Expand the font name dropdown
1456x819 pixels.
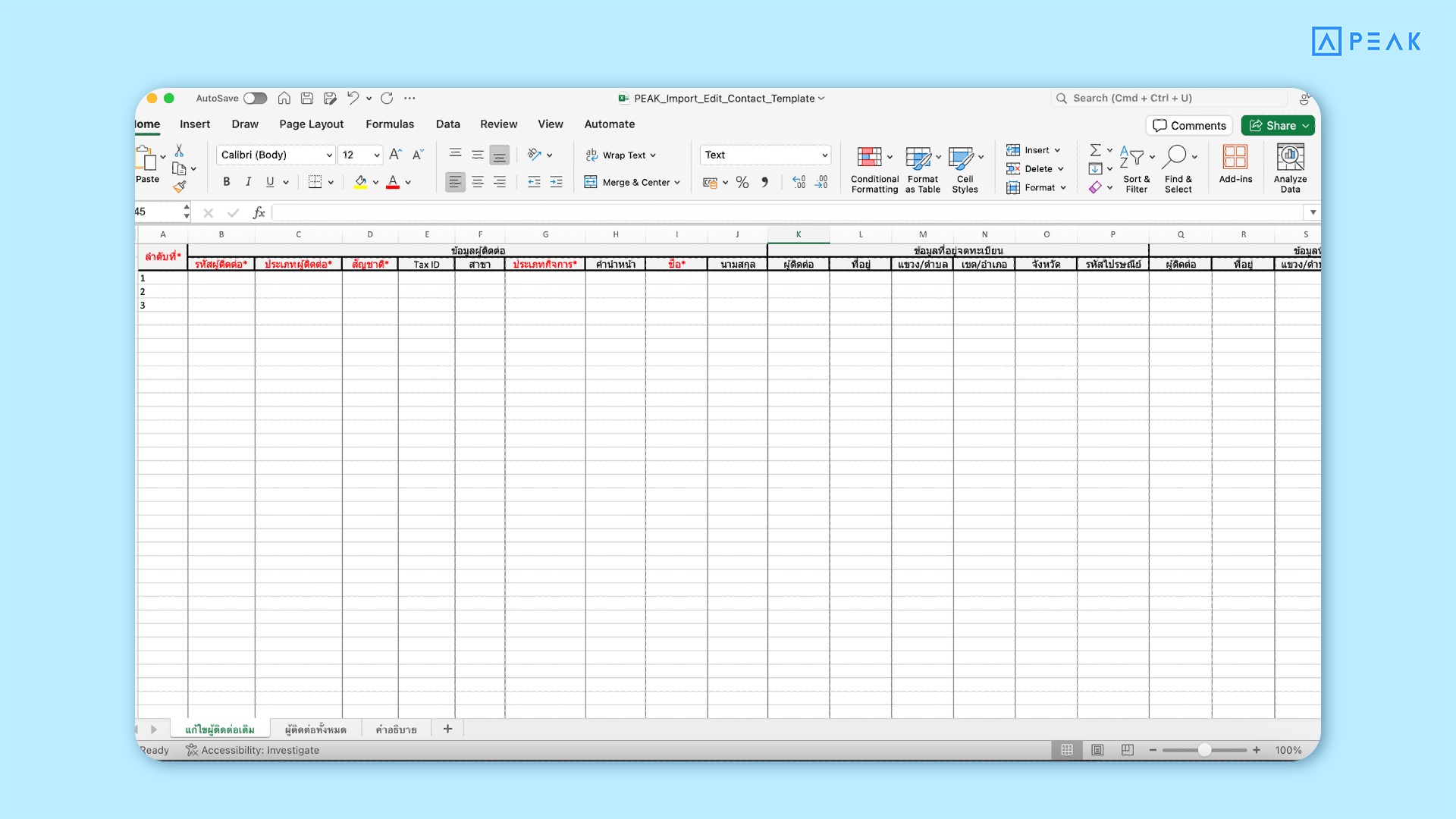329,154
